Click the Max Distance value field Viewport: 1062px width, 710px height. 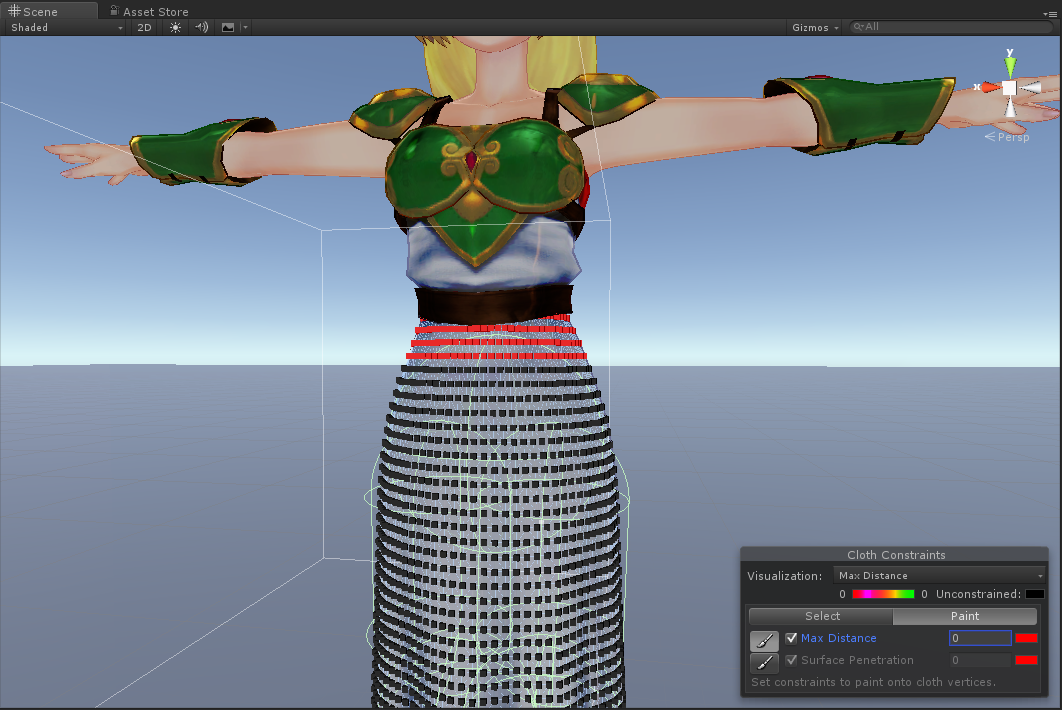point(980,638)
